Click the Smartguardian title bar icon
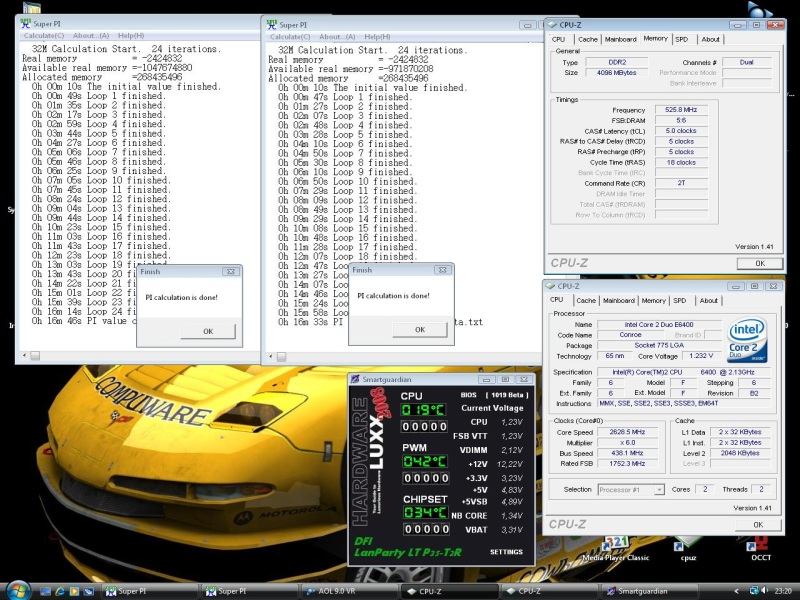 click(356, 379)
